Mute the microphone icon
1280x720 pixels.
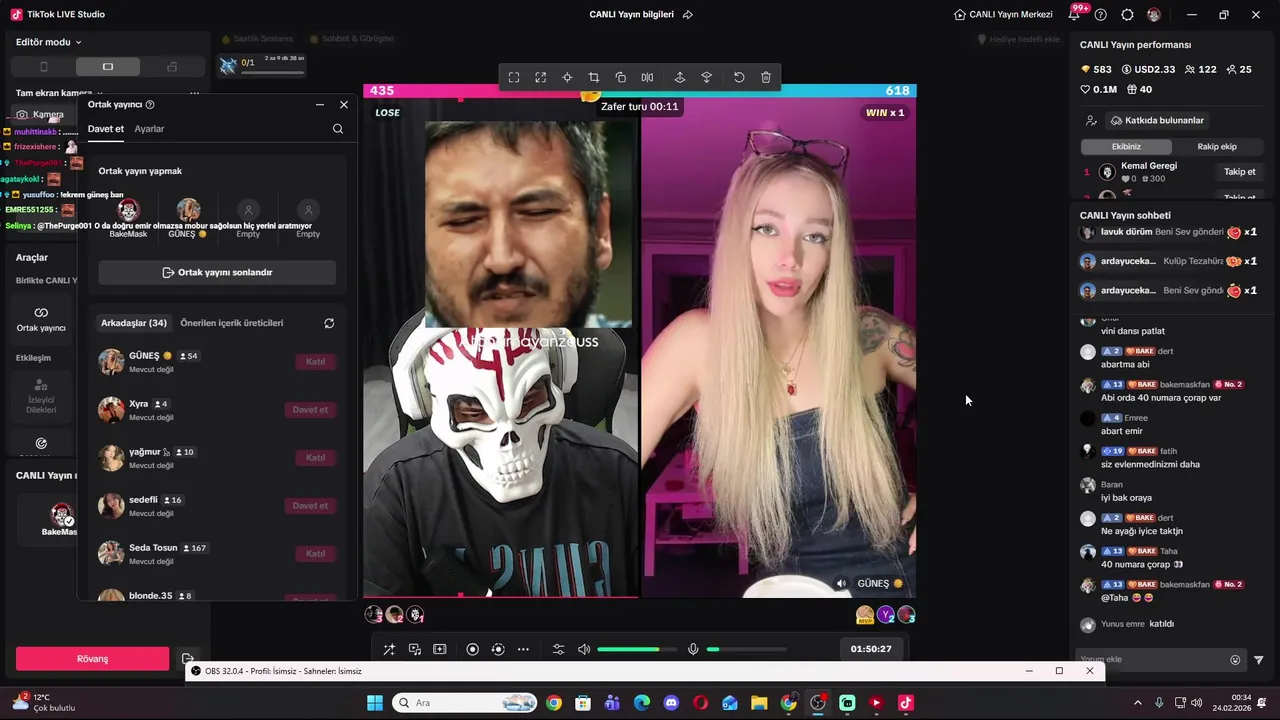[x=693, y=649]
